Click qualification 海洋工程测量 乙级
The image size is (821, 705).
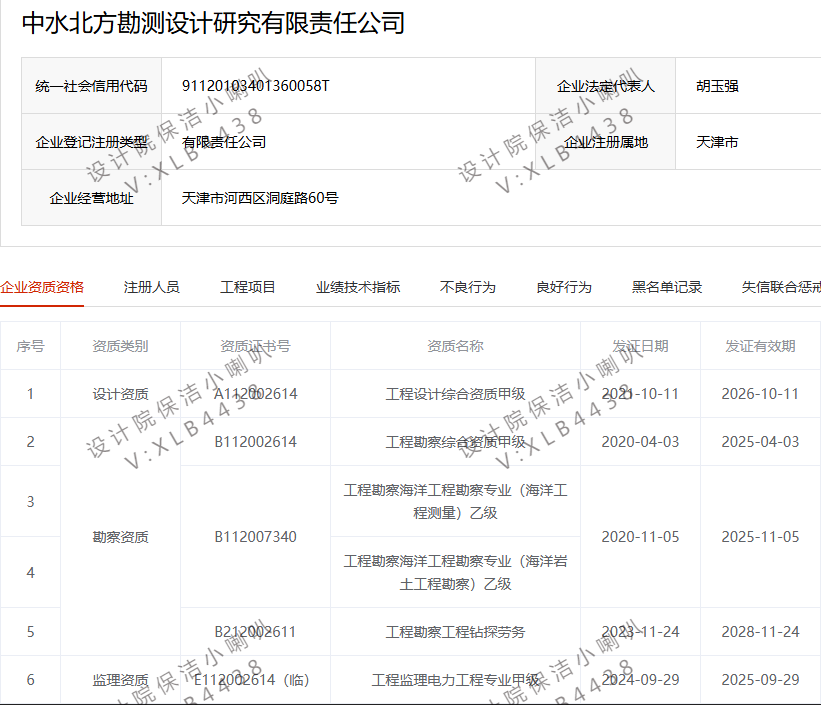[x=456, y=501]
